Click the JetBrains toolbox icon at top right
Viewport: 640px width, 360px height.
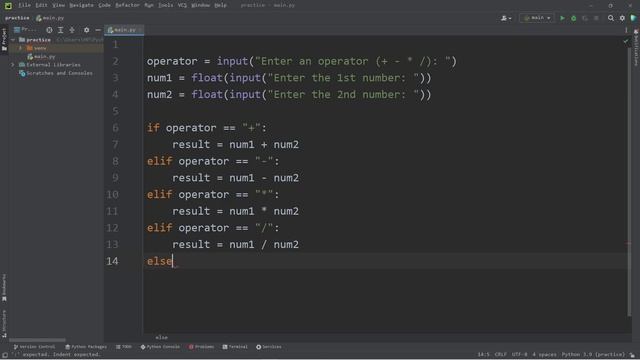633,18
